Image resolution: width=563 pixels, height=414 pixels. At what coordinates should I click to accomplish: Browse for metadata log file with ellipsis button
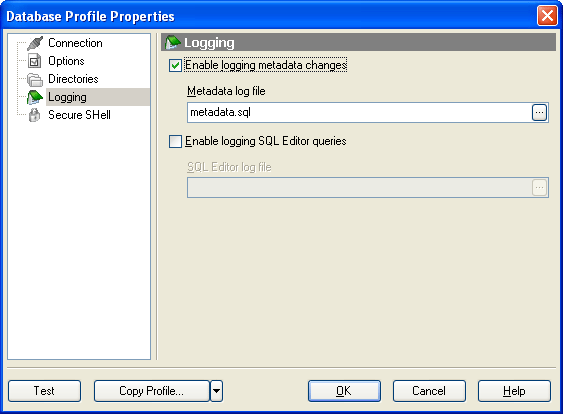(539, 113)
